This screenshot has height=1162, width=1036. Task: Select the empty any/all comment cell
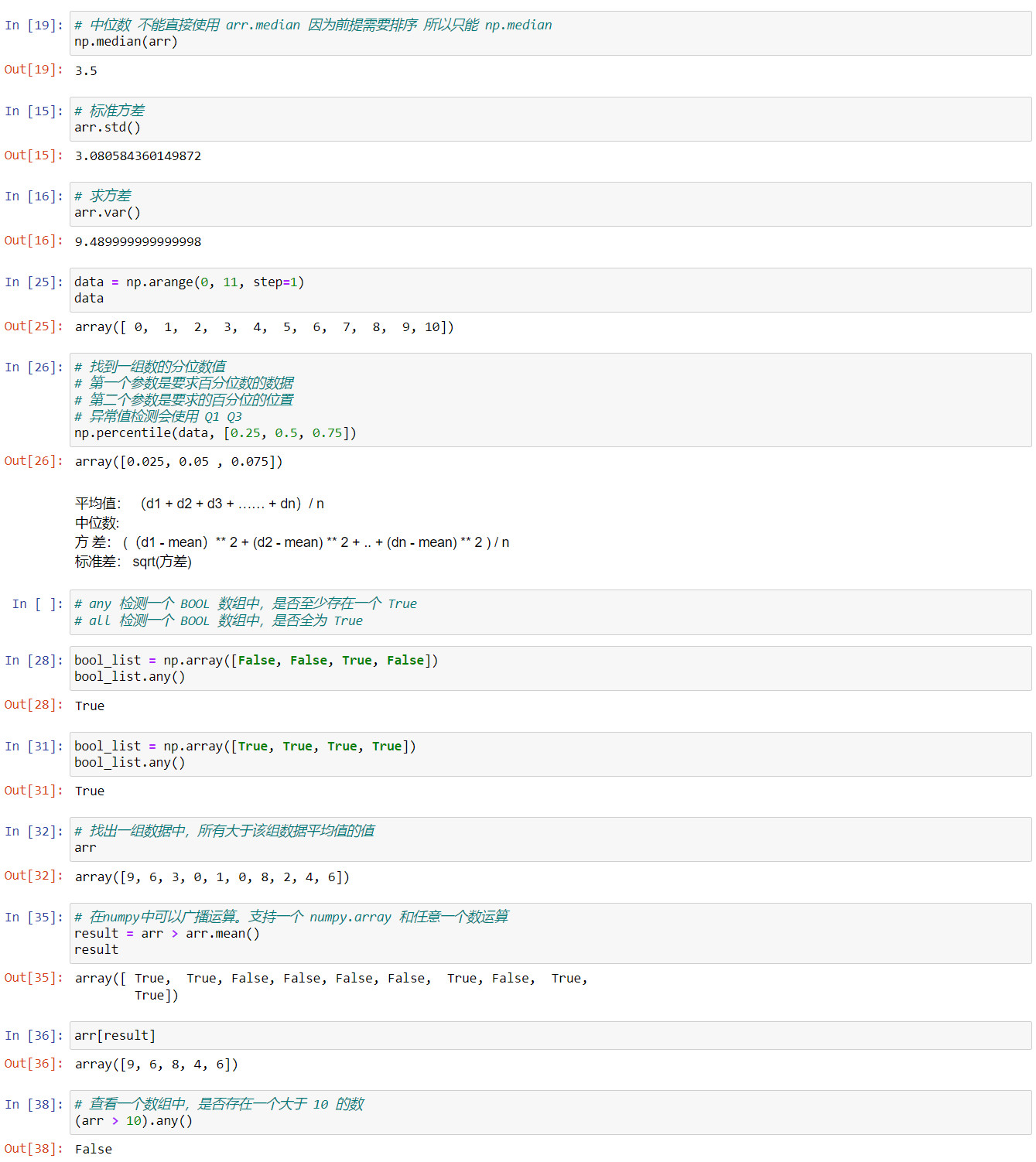(x=550, y=612)
